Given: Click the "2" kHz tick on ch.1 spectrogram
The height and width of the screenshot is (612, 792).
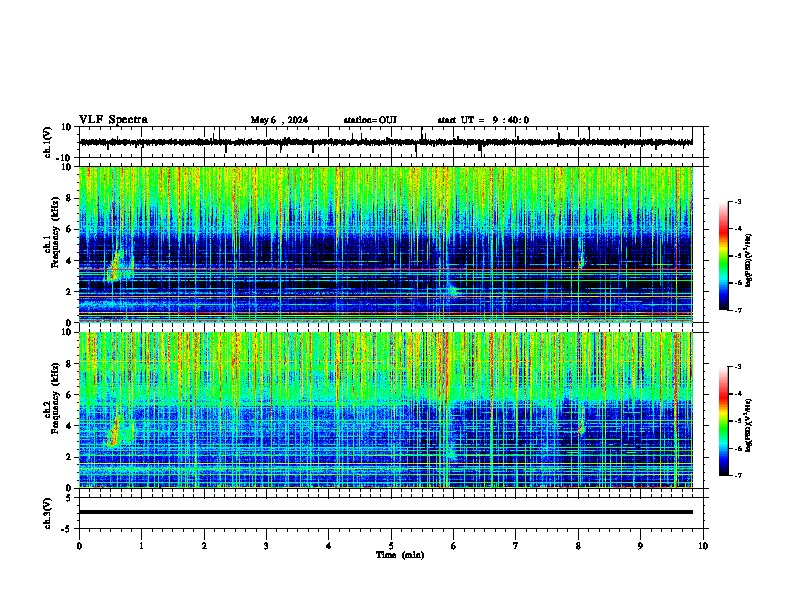Looking at the screenshot, I should pyautogui.click(x=69, y=291).
